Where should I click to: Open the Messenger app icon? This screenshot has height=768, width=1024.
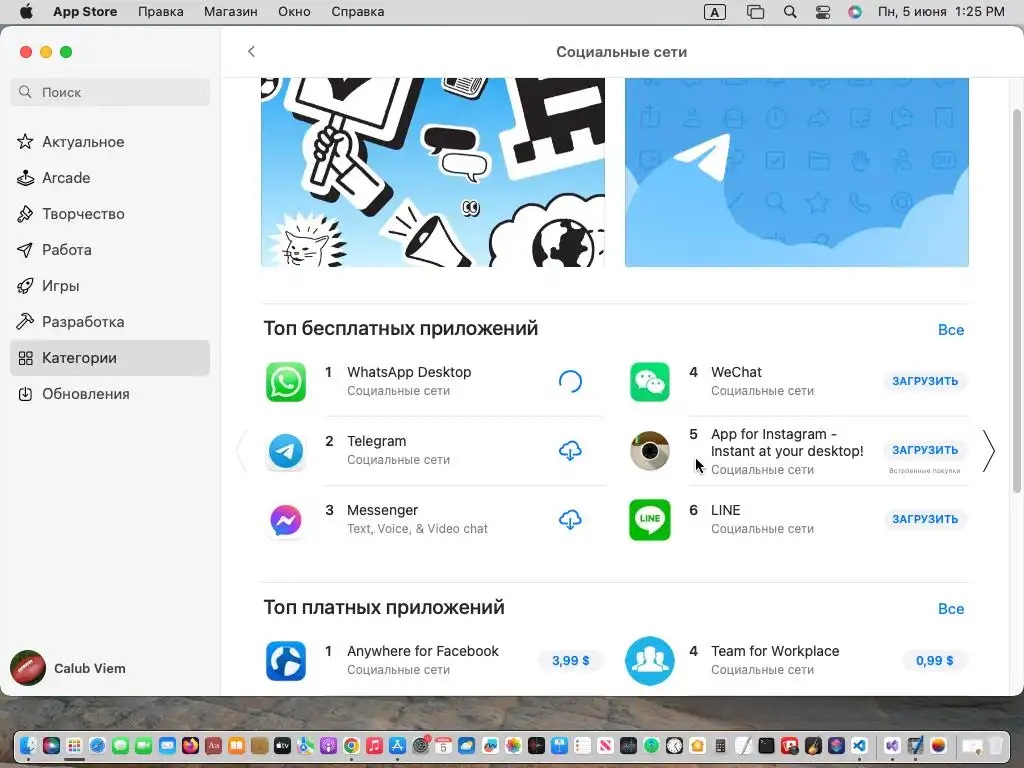click(x=286, y=520)
